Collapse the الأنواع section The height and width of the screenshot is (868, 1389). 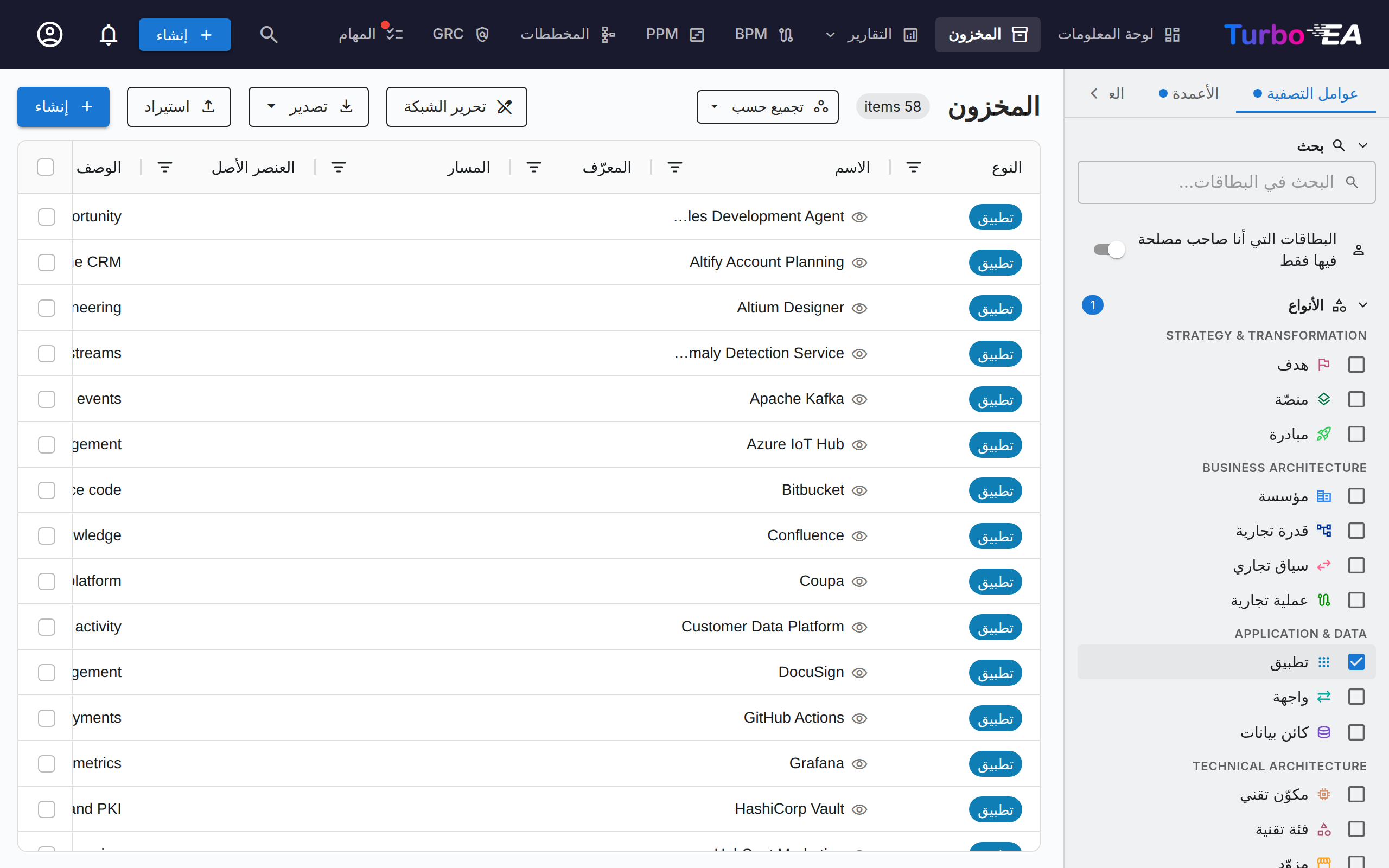pyautogui.click(x=1363, y=305)
